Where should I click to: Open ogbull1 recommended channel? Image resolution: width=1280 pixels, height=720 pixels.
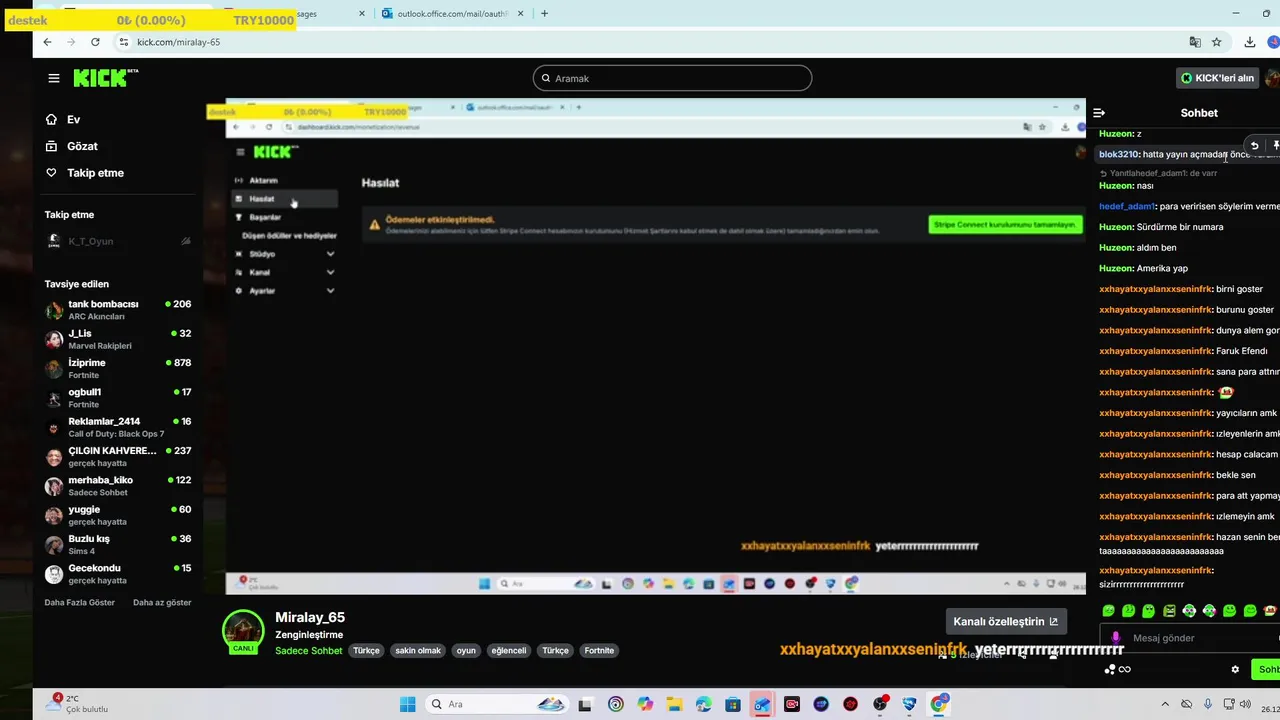pos(118,398)
